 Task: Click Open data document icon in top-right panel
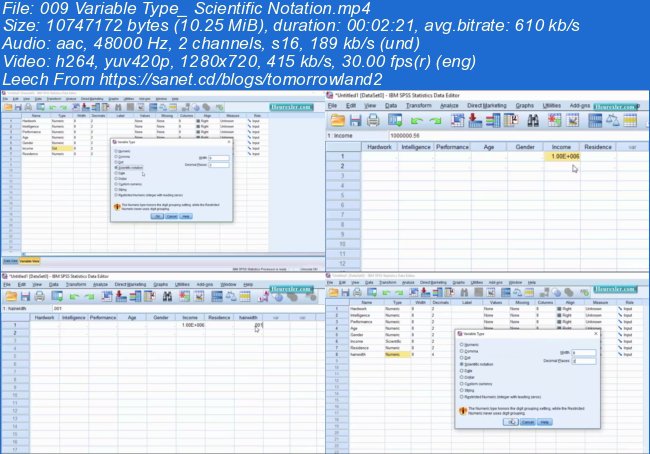coord(337,120)
